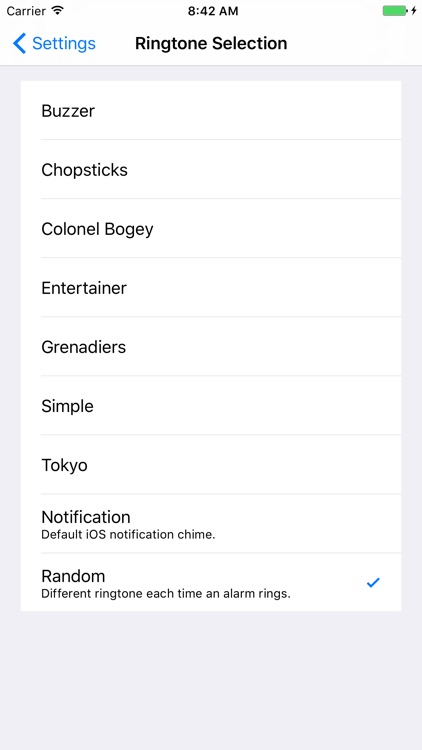
Task: Select the Random ringtone option
Action: coord(211,582)
